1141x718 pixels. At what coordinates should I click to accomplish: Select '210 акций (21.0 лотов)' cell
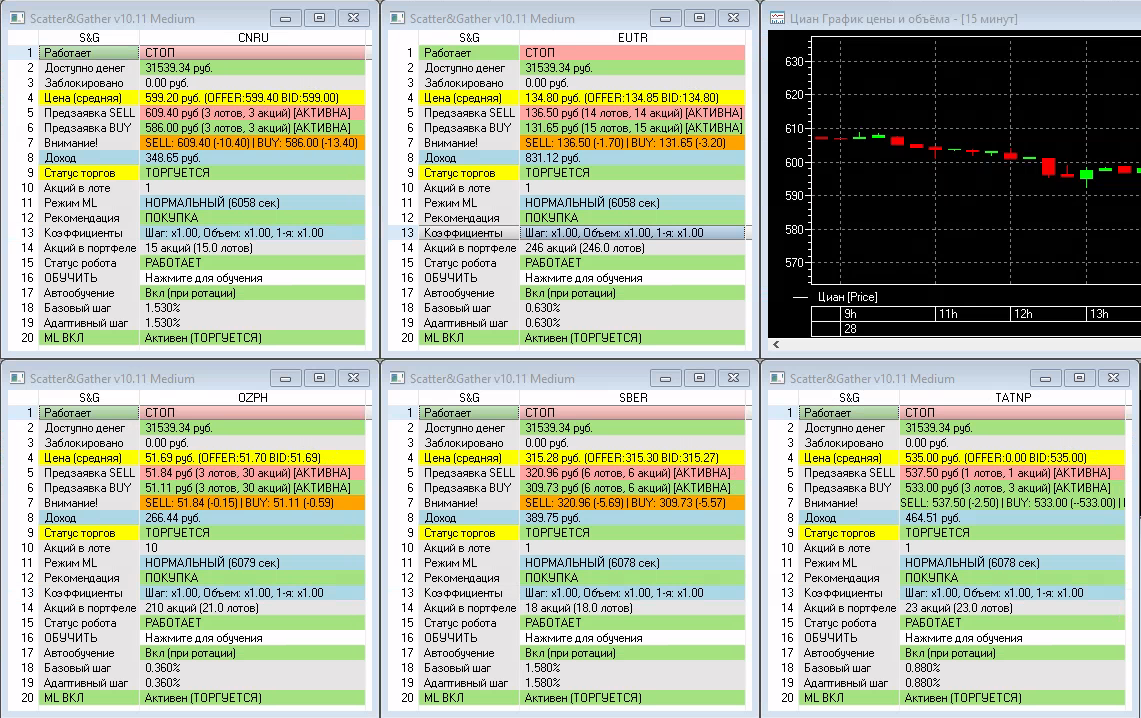click(x=252, y=608)
